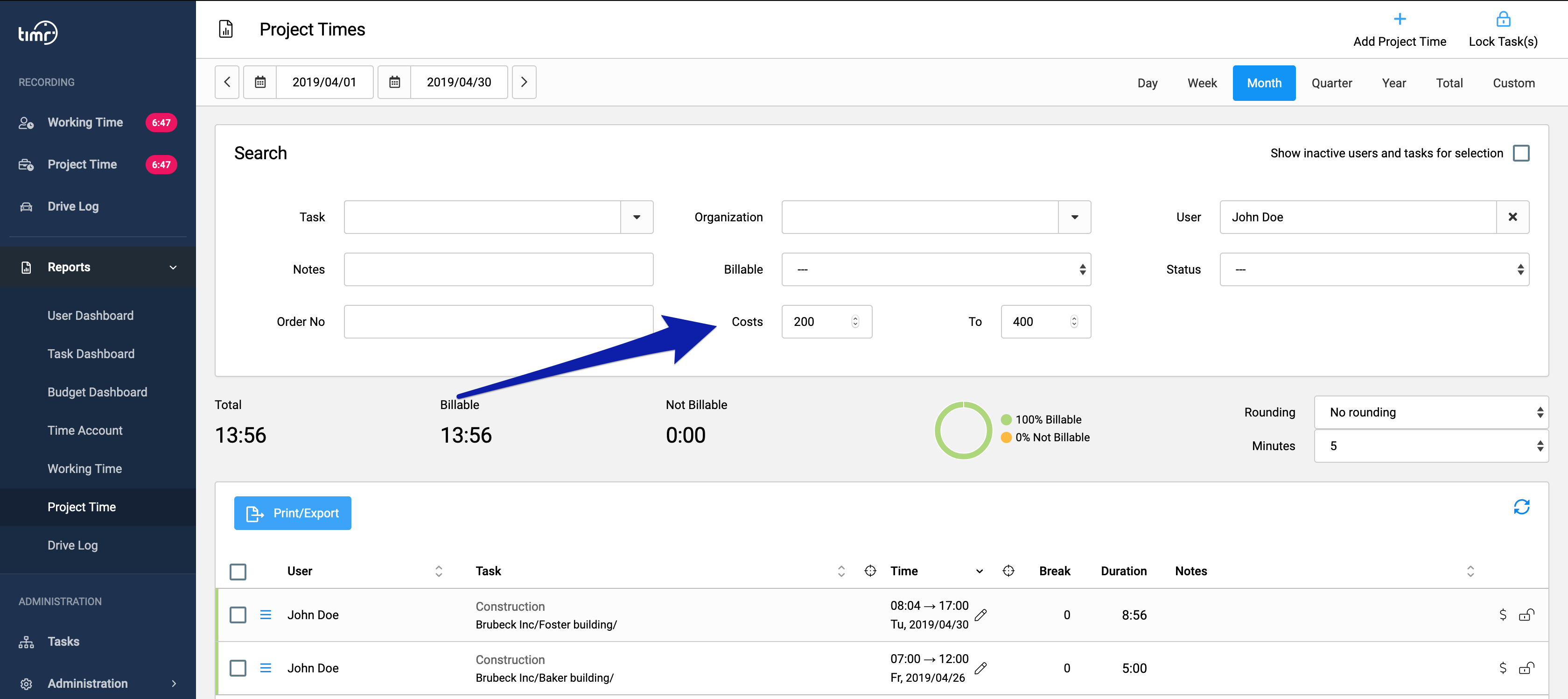Focus the Notes search field
The height and width of the screenshot is (699, 1568).
498,270
